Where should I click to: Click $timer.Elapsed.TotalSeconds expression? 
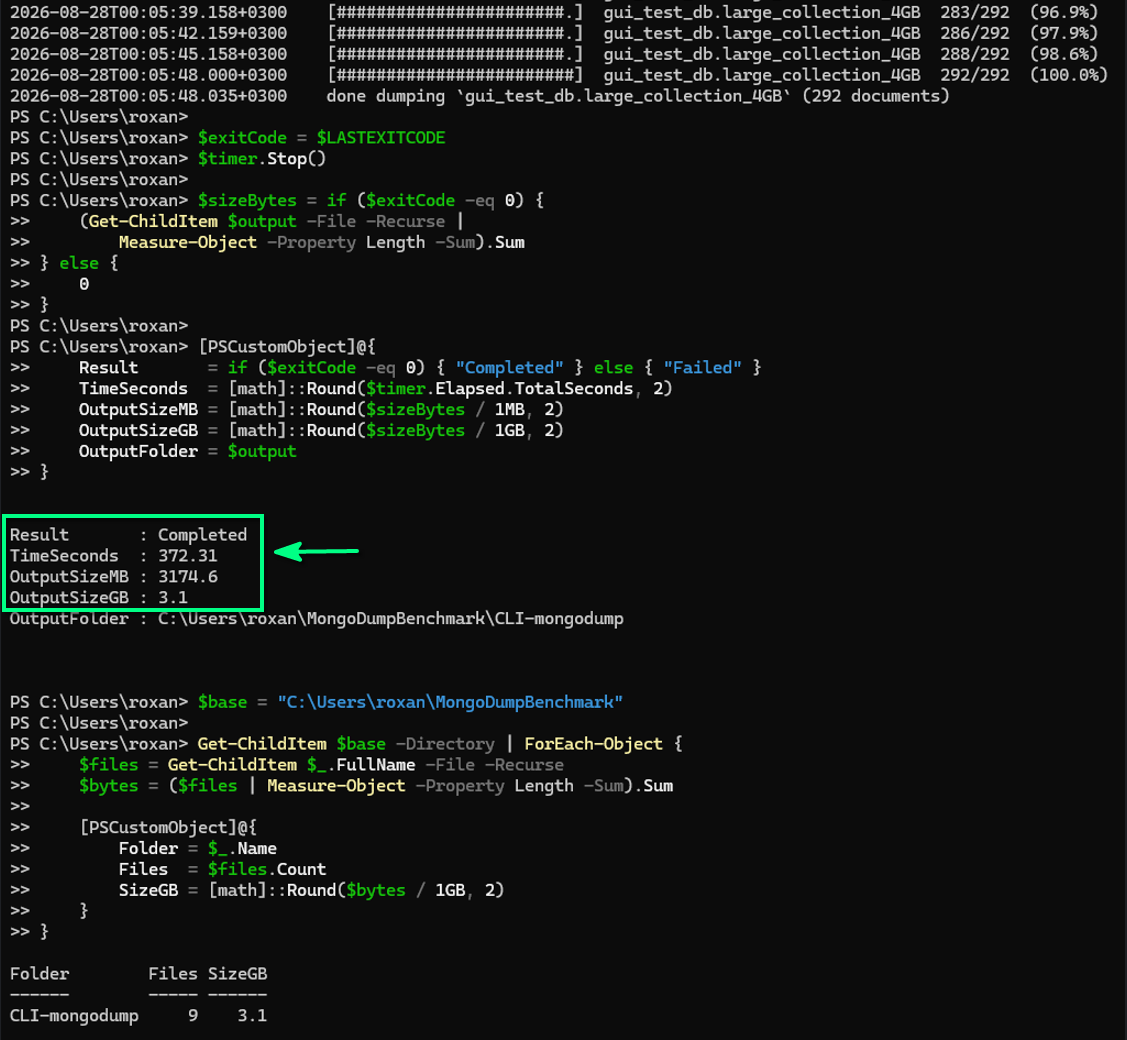[500, 388]
